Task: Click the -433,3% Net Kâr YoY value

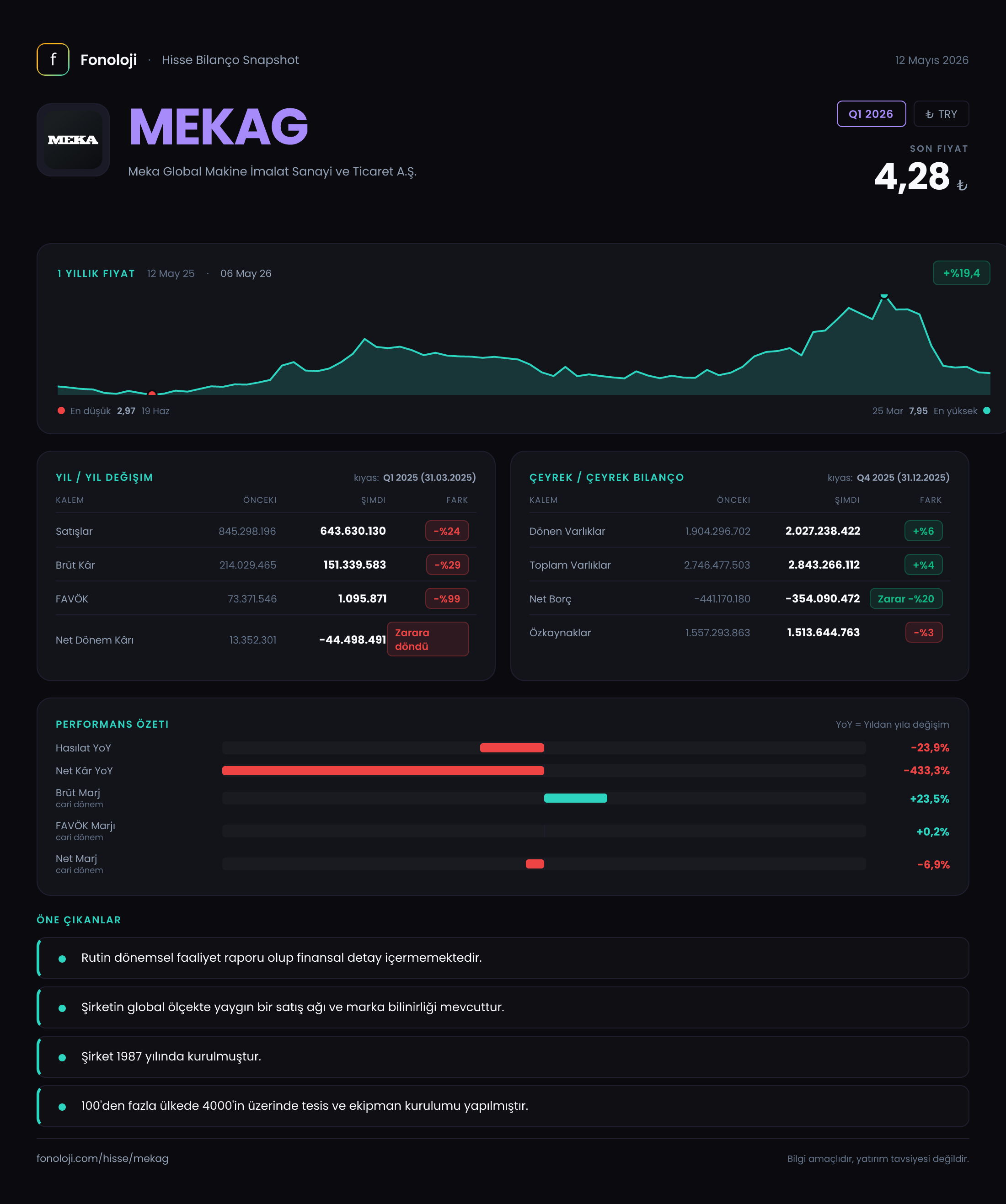Action: point(926,771)
